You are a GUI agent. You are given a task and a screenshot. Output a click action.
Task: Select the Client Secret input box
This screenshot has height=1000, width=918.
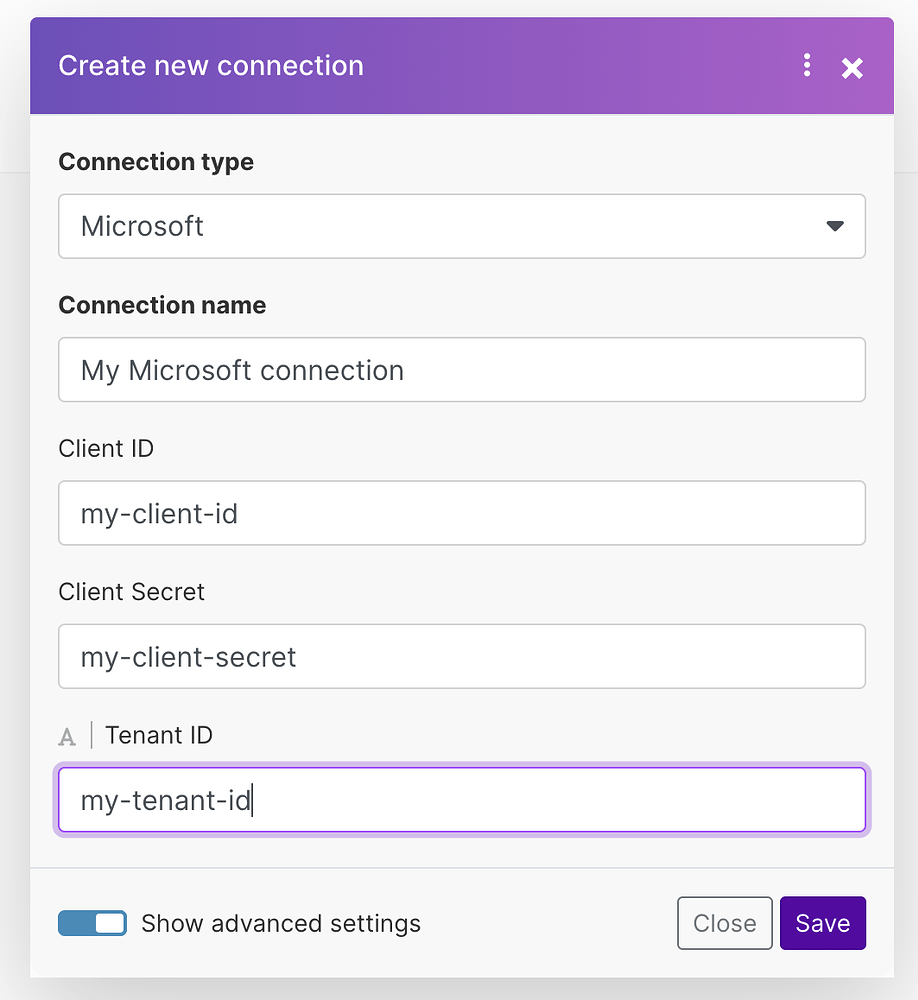(462, 657)
